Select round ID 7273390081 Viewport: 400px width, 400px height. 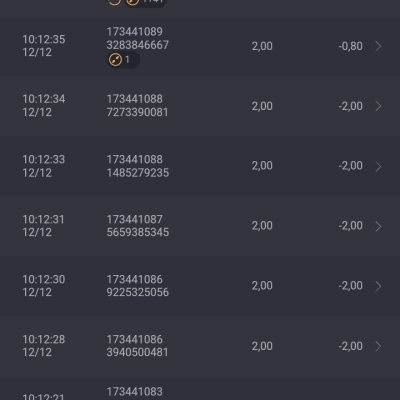[x=137, y=112]
